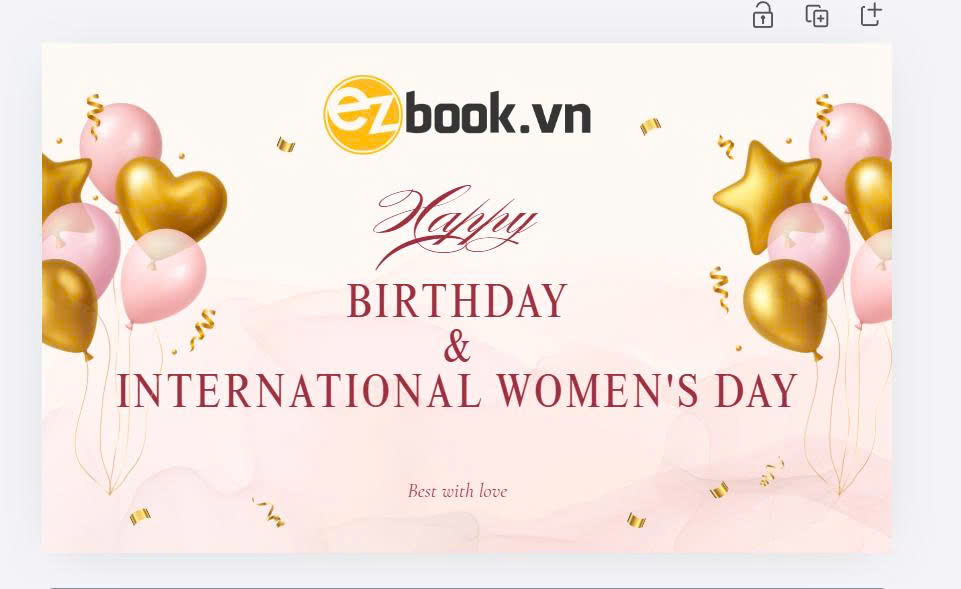Select the ampersand '&' text
Viewport: 961px width, 589px height.
[x=457, y=346]
